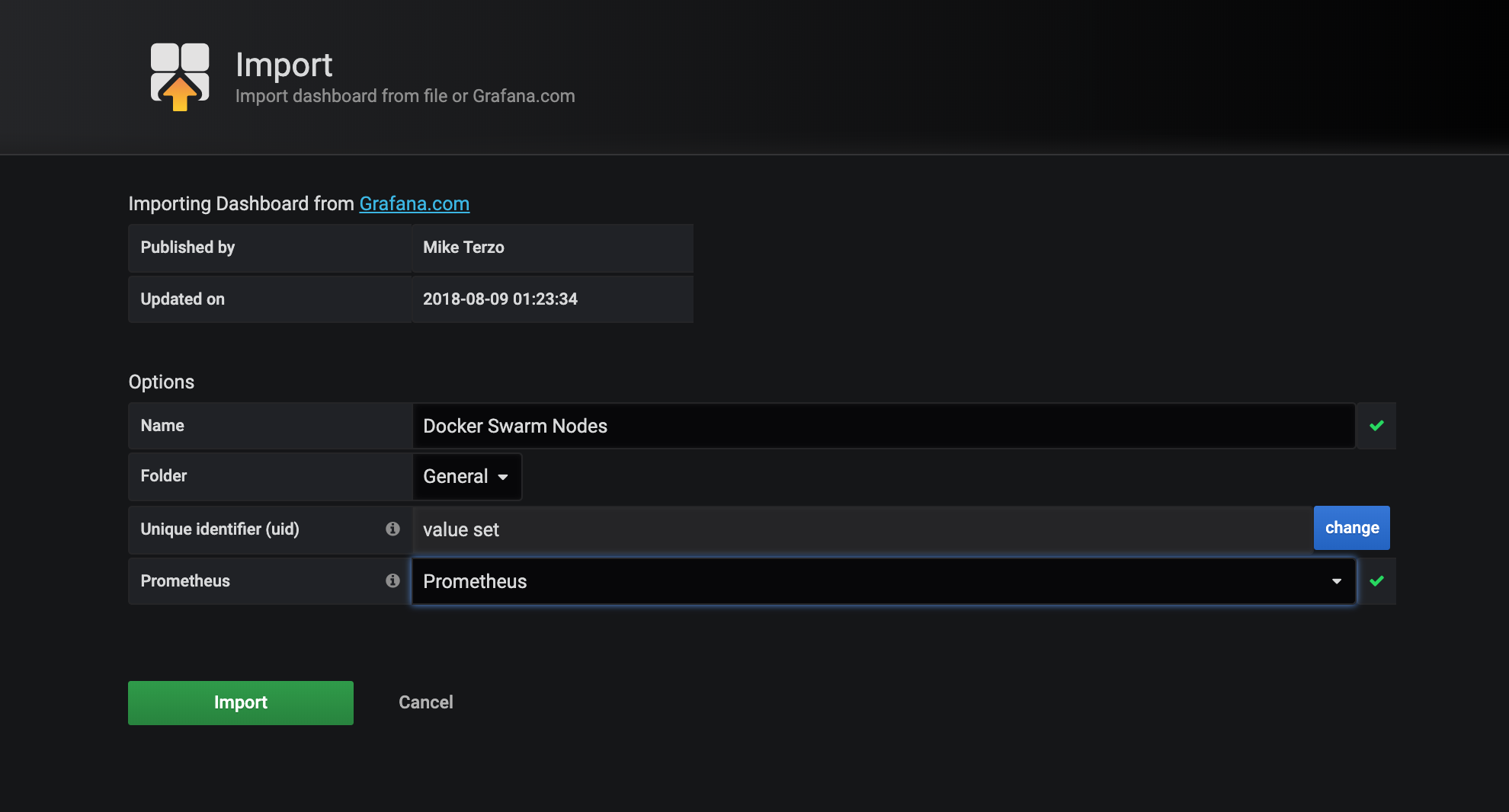
Task: Open the Prometheus data source dropdown
Action: (x=883, y=581)
